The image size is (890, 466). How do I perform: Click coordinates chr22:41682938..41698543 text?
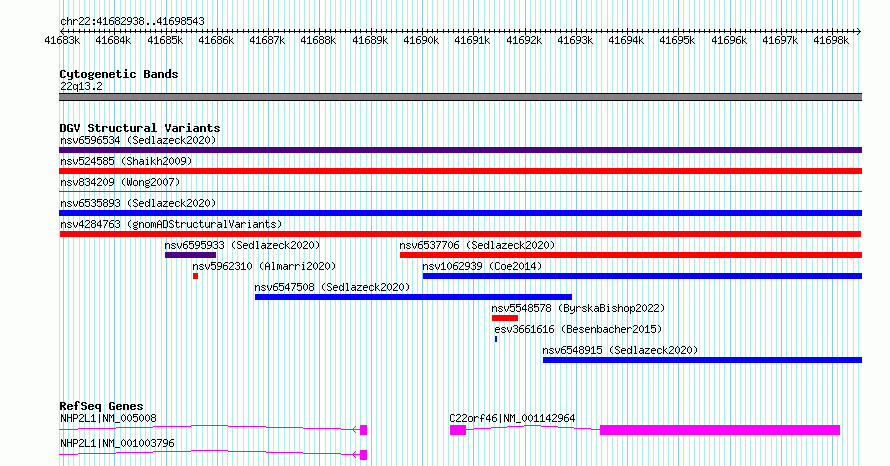pos(132,22)
